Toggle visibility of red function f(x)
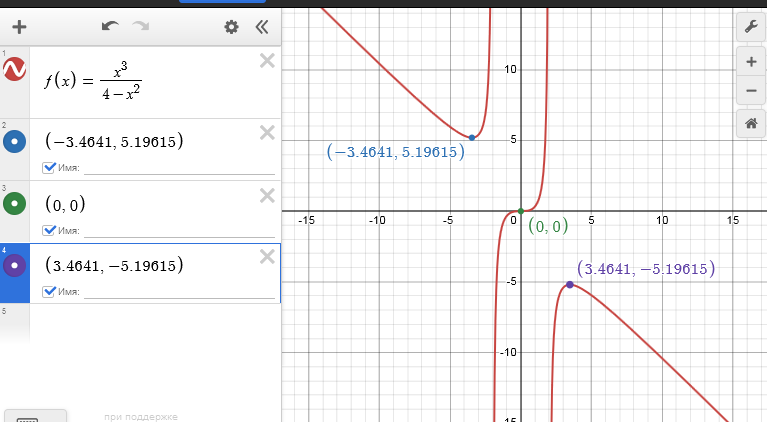The image size is (767, 422). (15, 70)
